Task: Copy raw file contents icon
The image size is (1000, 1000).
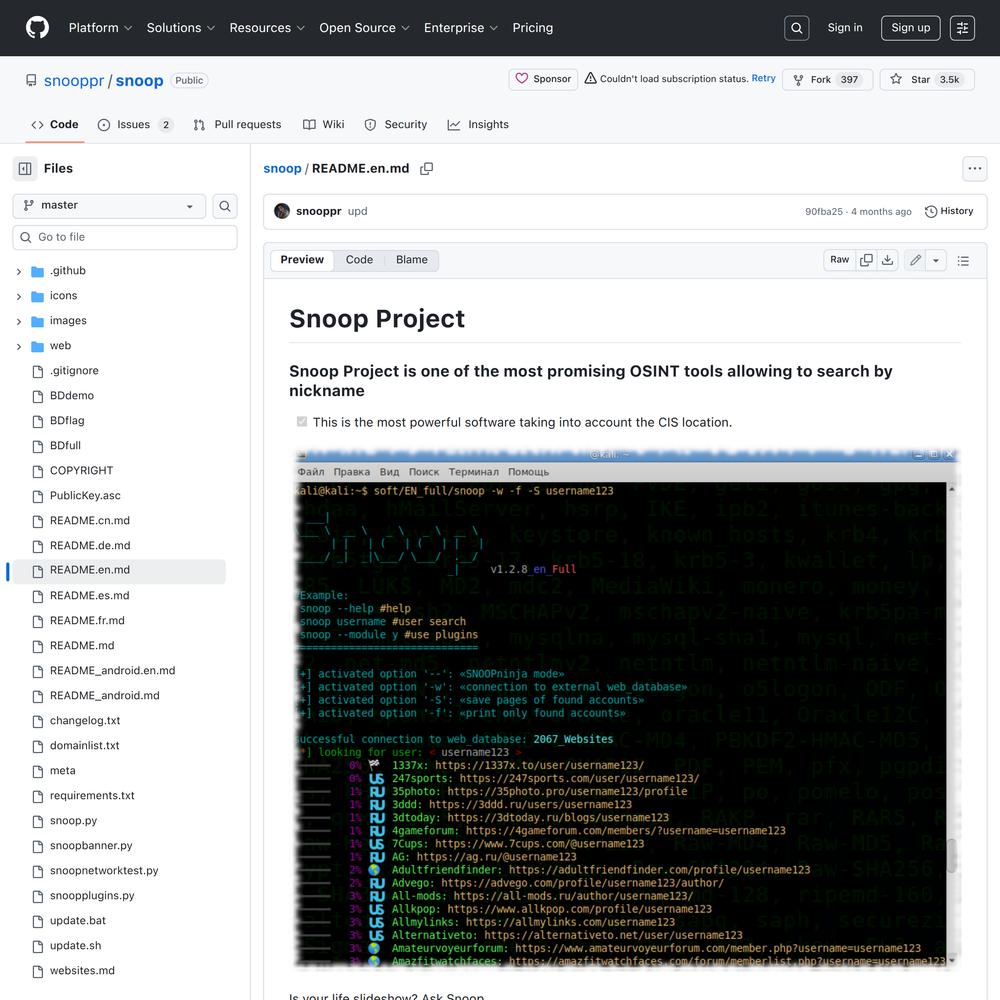Action: (866, 260)
